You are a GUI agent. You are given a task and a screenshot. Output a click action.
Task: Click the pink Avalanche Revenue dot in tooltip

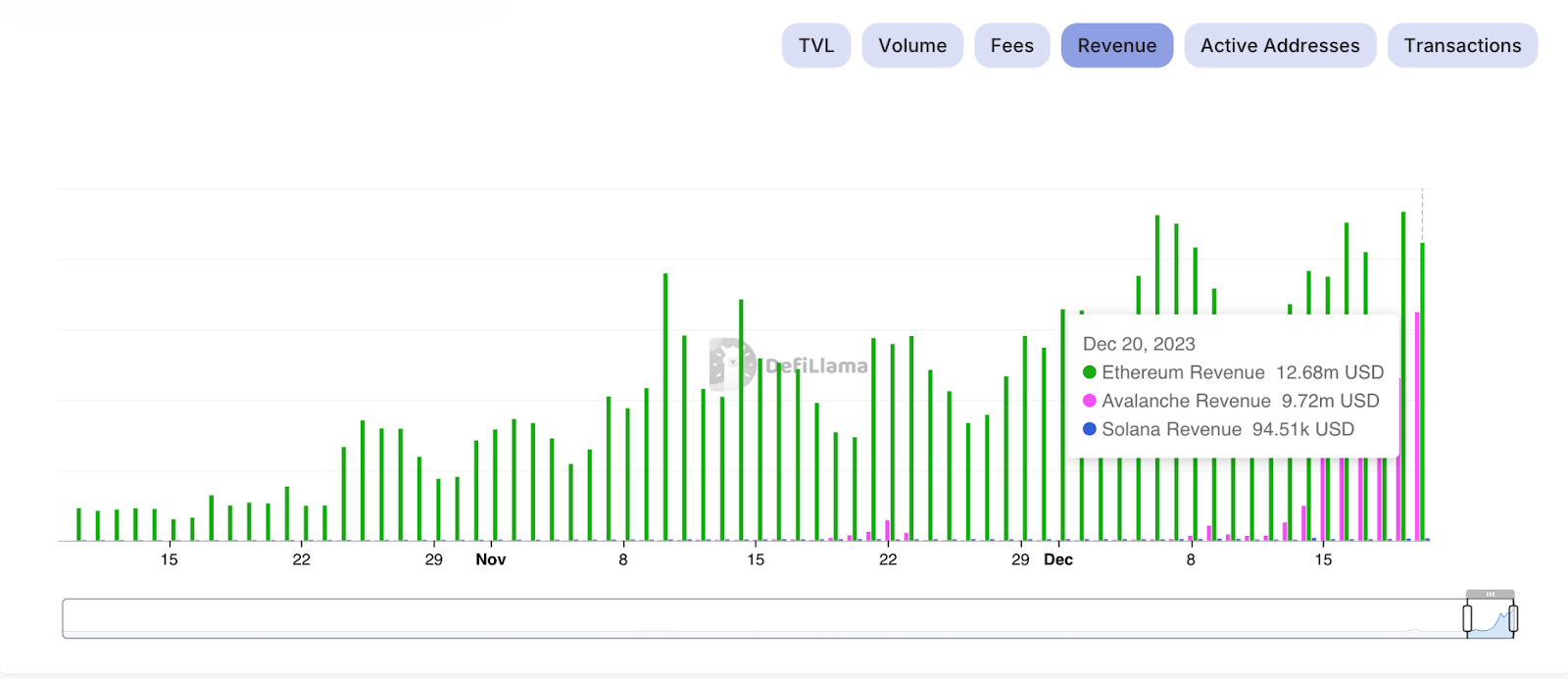click(1089, 401)
